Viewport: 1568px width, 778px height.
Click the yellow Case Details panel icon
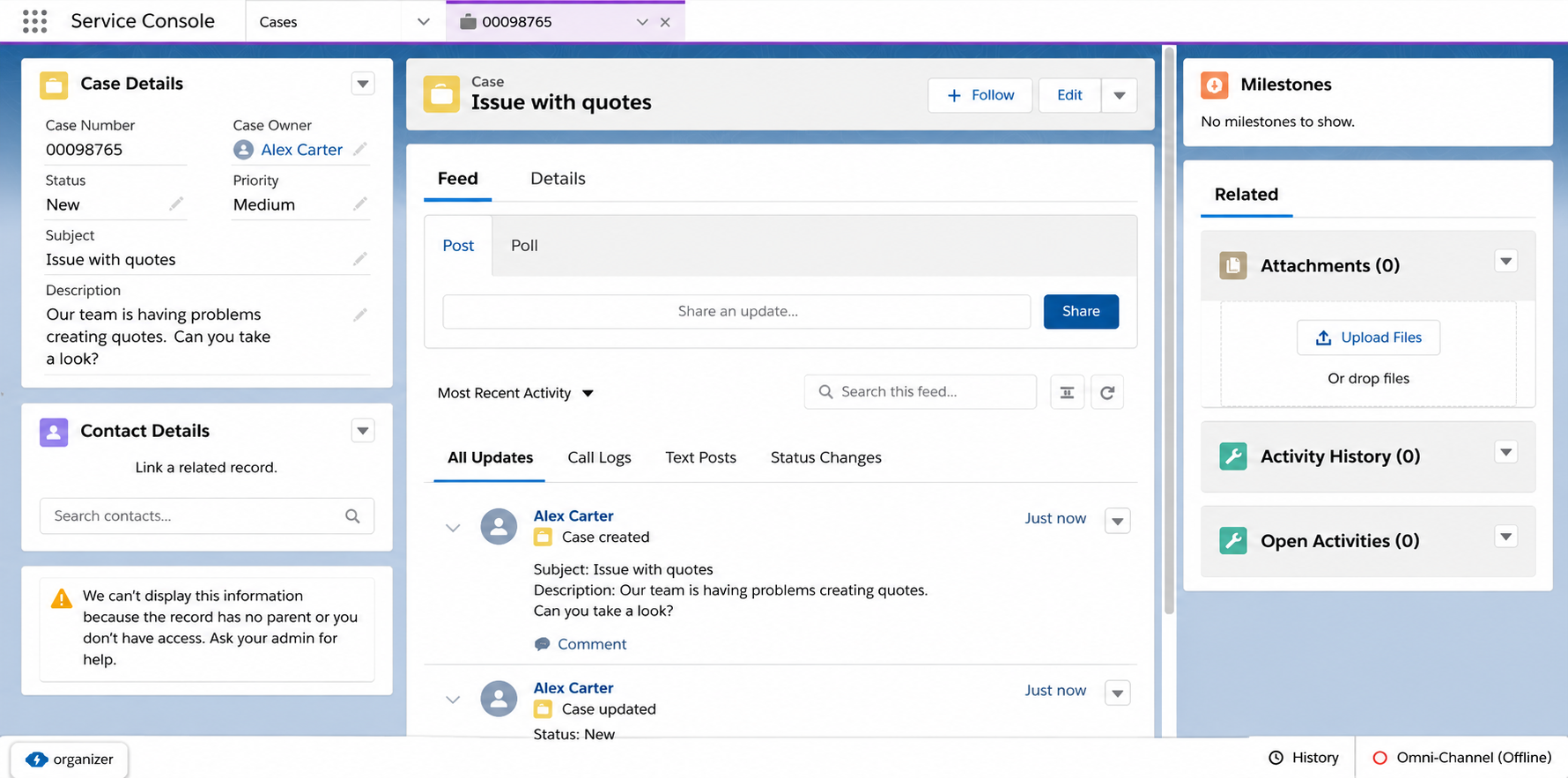coord(54,85)
